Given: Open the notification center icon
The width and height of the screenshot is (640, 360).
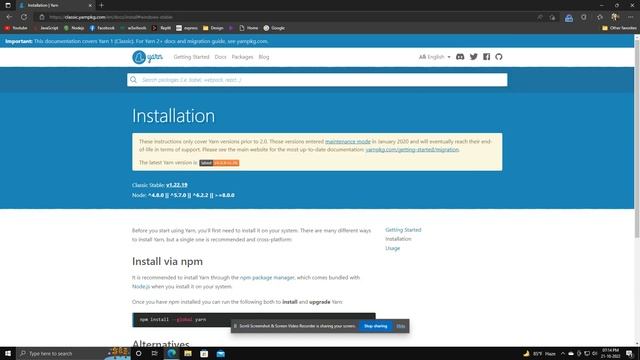Looking at the screenshot, I should [x=629, y=353].
